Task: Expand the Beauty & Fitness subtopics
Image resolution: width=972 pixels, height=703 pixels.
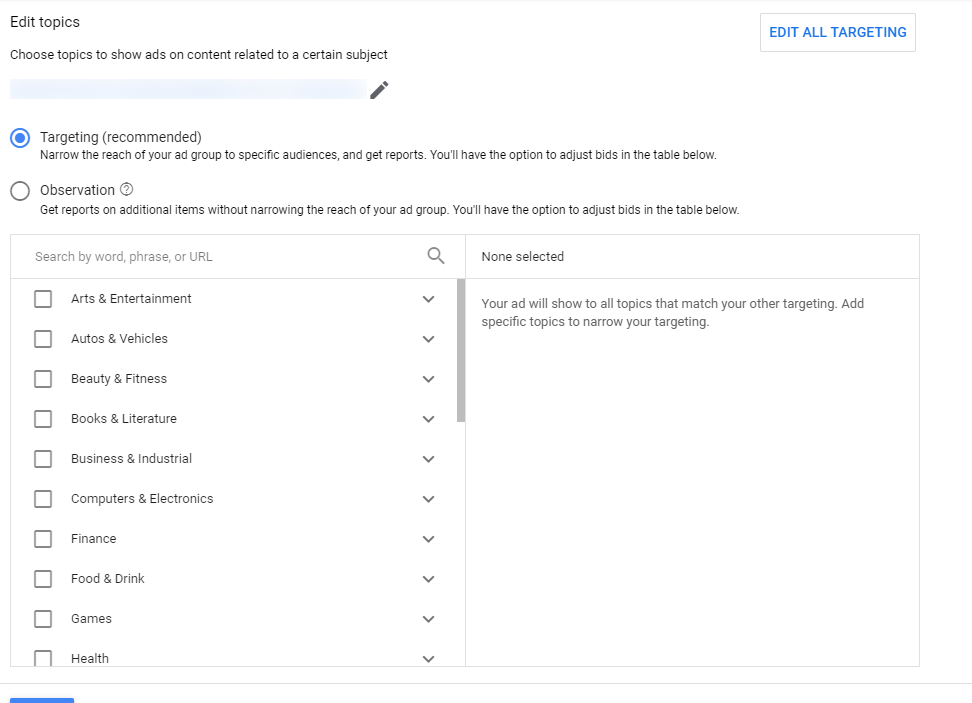Action: (x=429, y=379)
